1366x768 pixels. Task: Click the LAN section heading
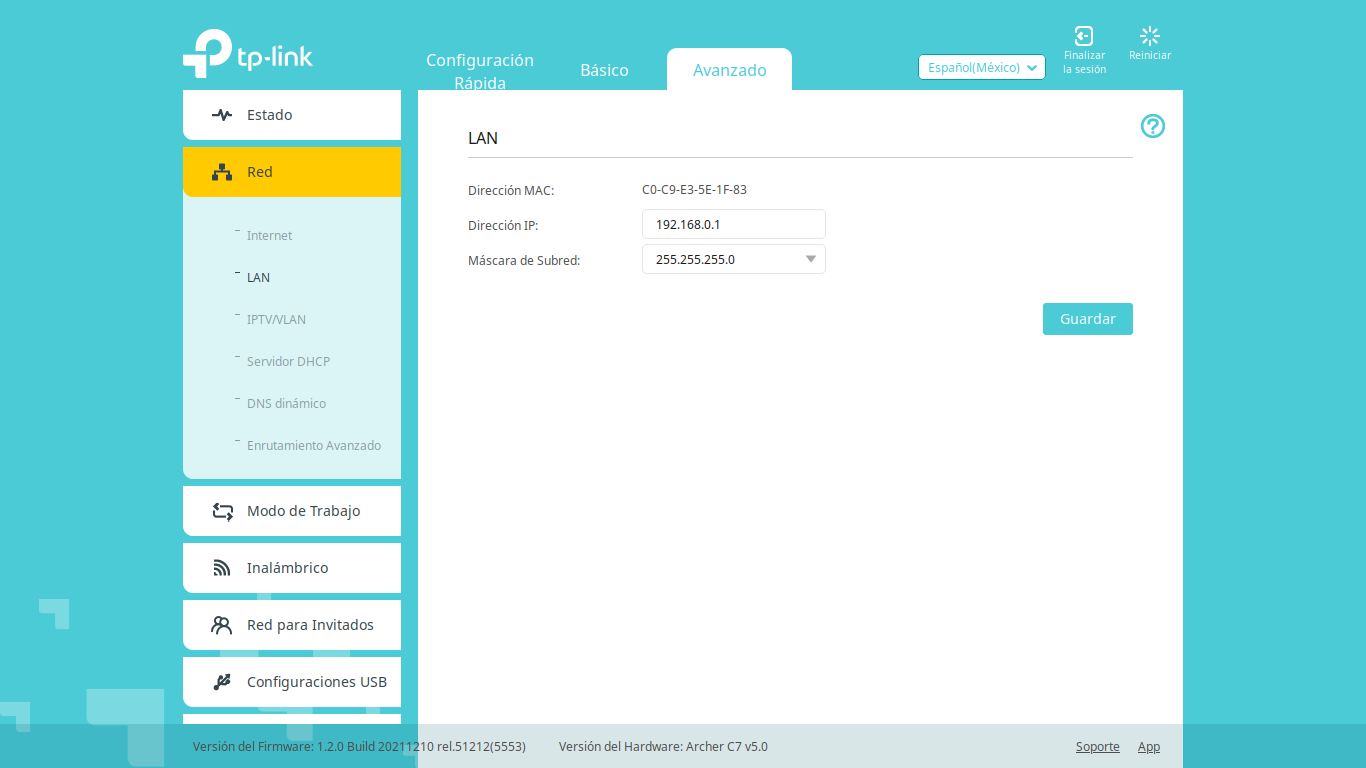click(x=483, y=138)
